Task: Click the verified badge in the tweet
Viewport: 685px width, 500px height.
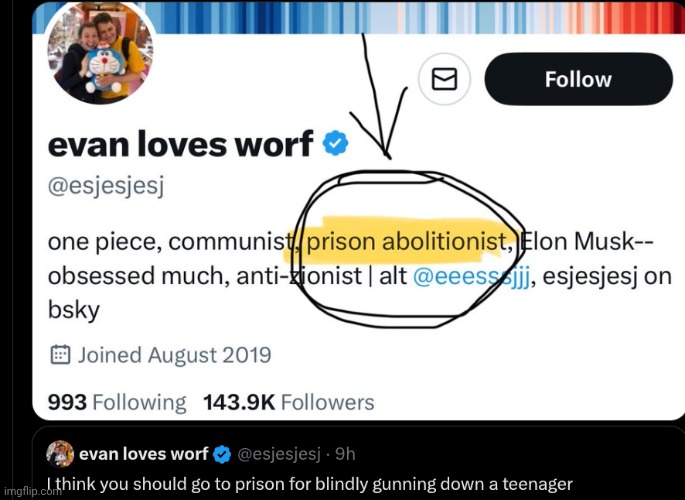Action: pos(223,454)
